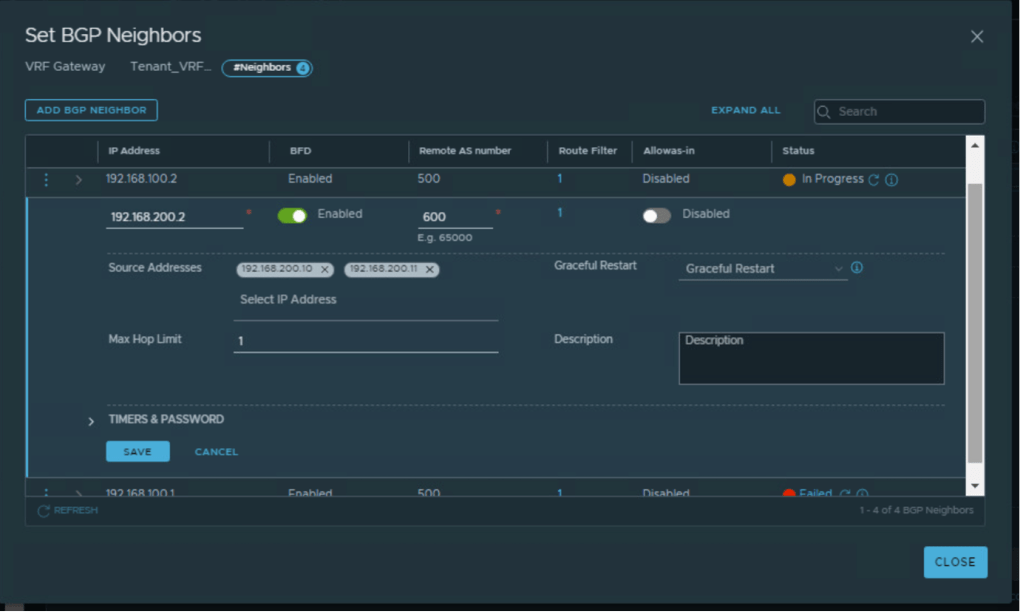Click the info icon beside In Progress status
Screen dimensions: 1023x614
coord(891,180)
